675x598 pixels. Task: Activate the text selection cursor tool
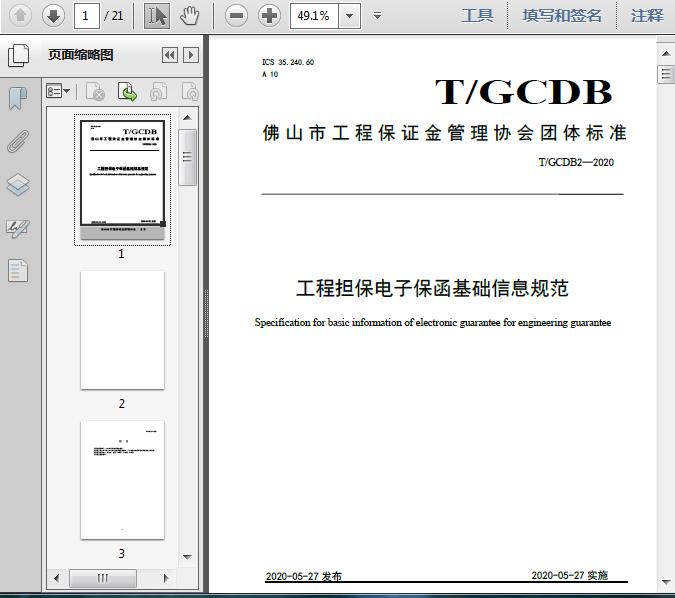coord(157,16)
